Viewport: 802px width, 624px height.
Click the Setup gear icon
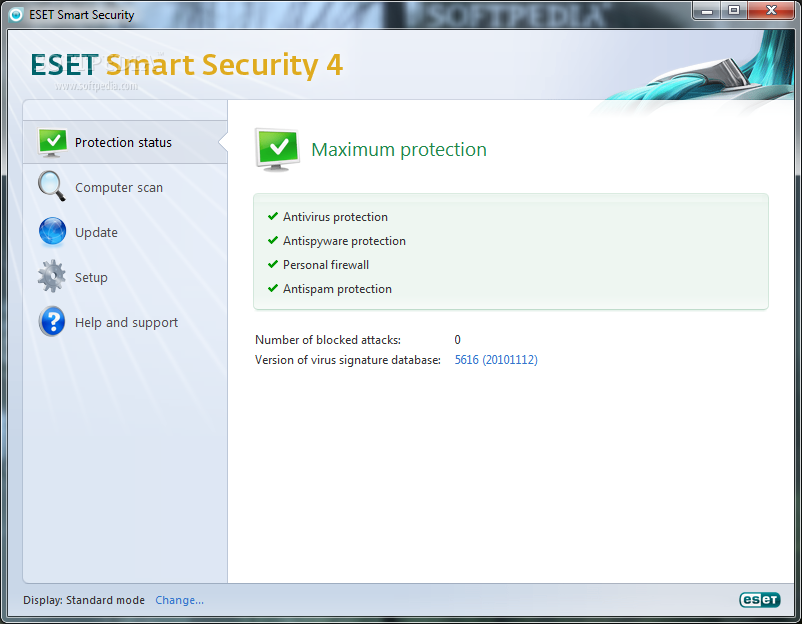point(52,276)
